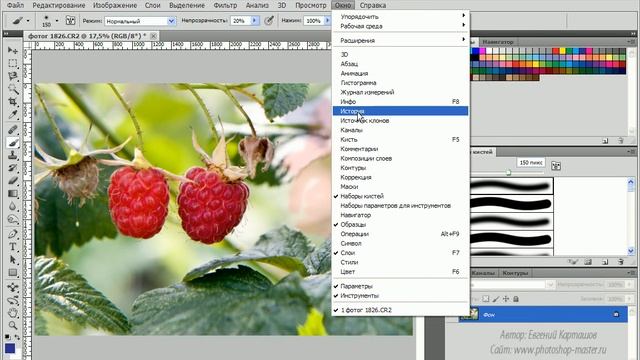640x360 pixels.
Task: Open the Фильтр menu
Action: point(225,5)
